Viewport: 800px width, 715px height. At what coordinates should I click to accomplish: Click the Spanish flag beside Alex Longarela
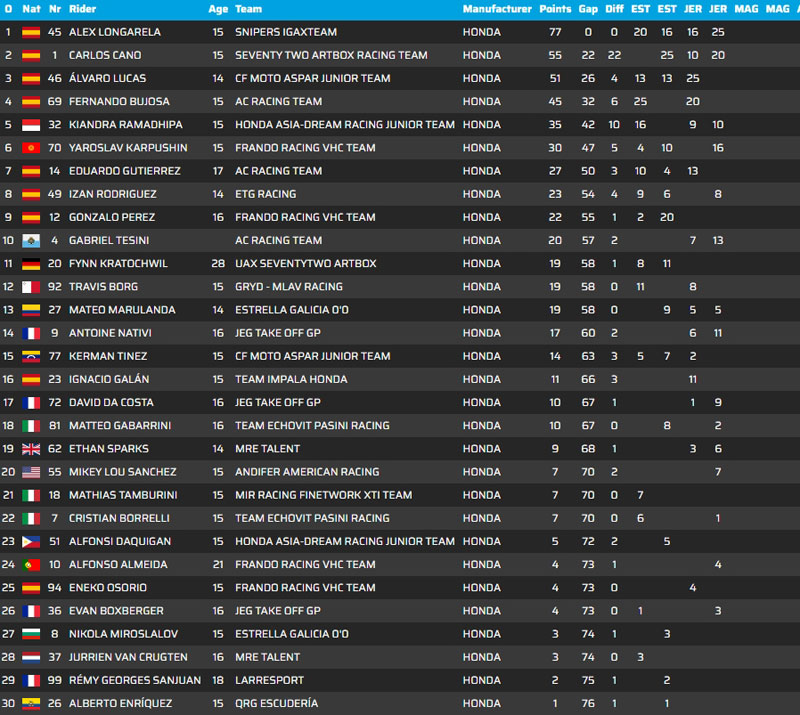(x=31, y=32)
